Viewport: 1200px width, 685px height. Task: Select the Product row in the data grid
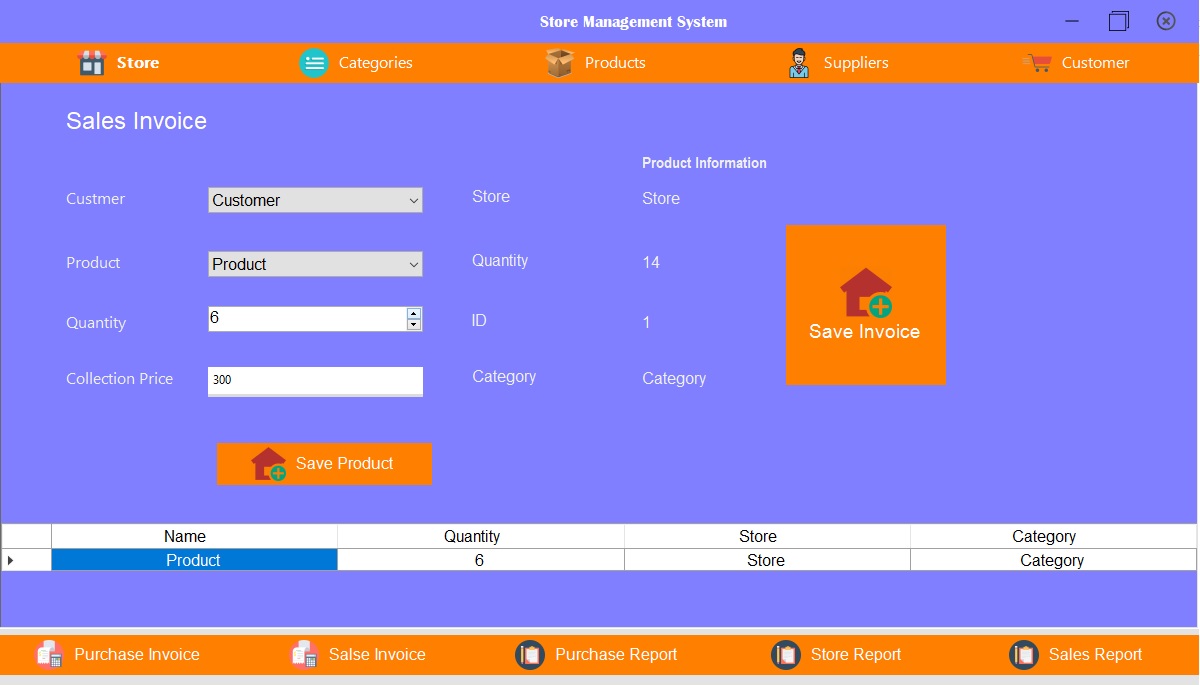[x=193, y=560]
